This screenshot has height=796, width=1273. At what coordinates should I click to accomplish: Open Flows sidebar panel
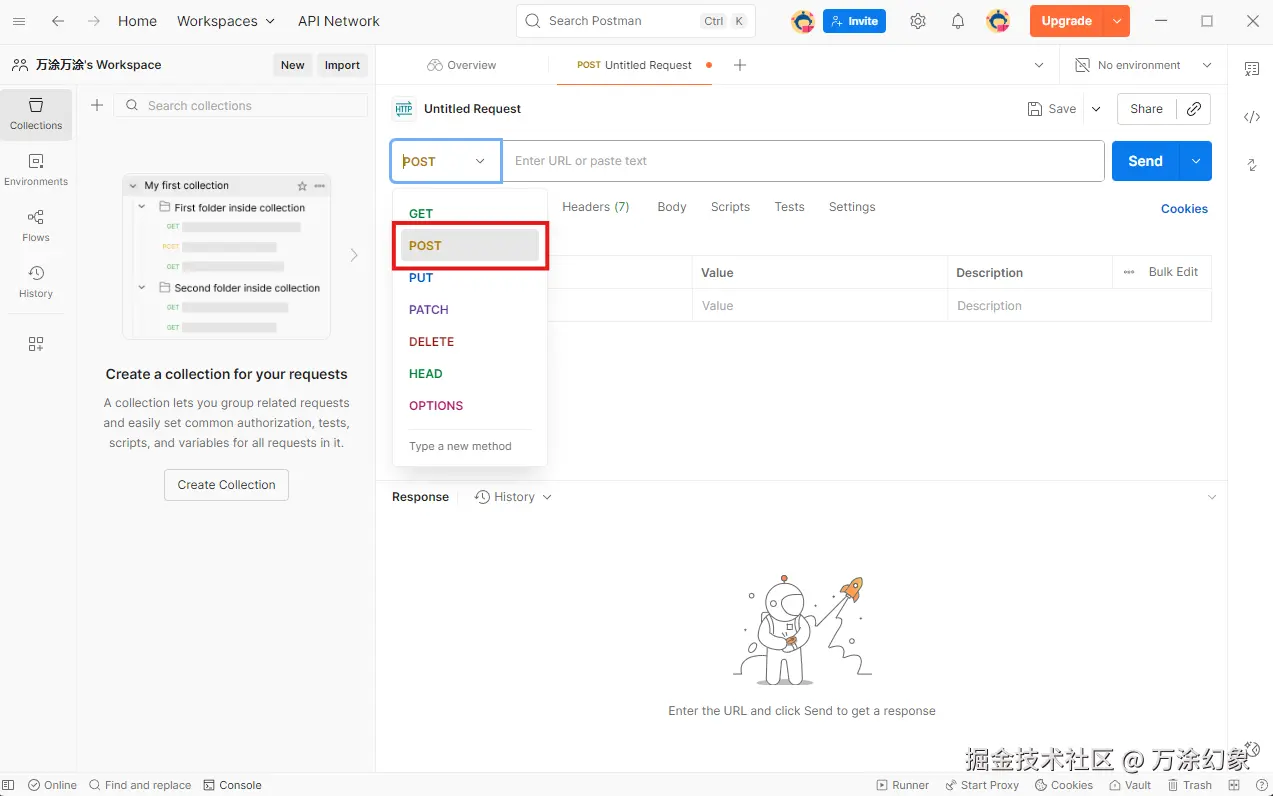click(x=36, y=226)
